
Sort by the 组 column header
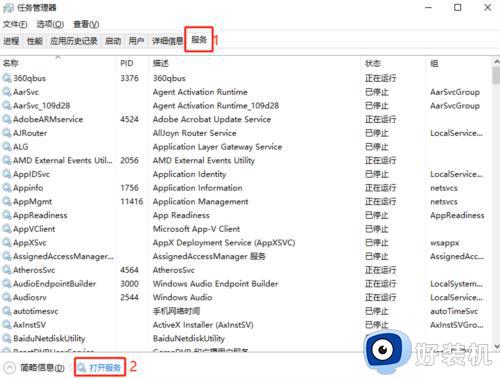[x=434, y=63]
